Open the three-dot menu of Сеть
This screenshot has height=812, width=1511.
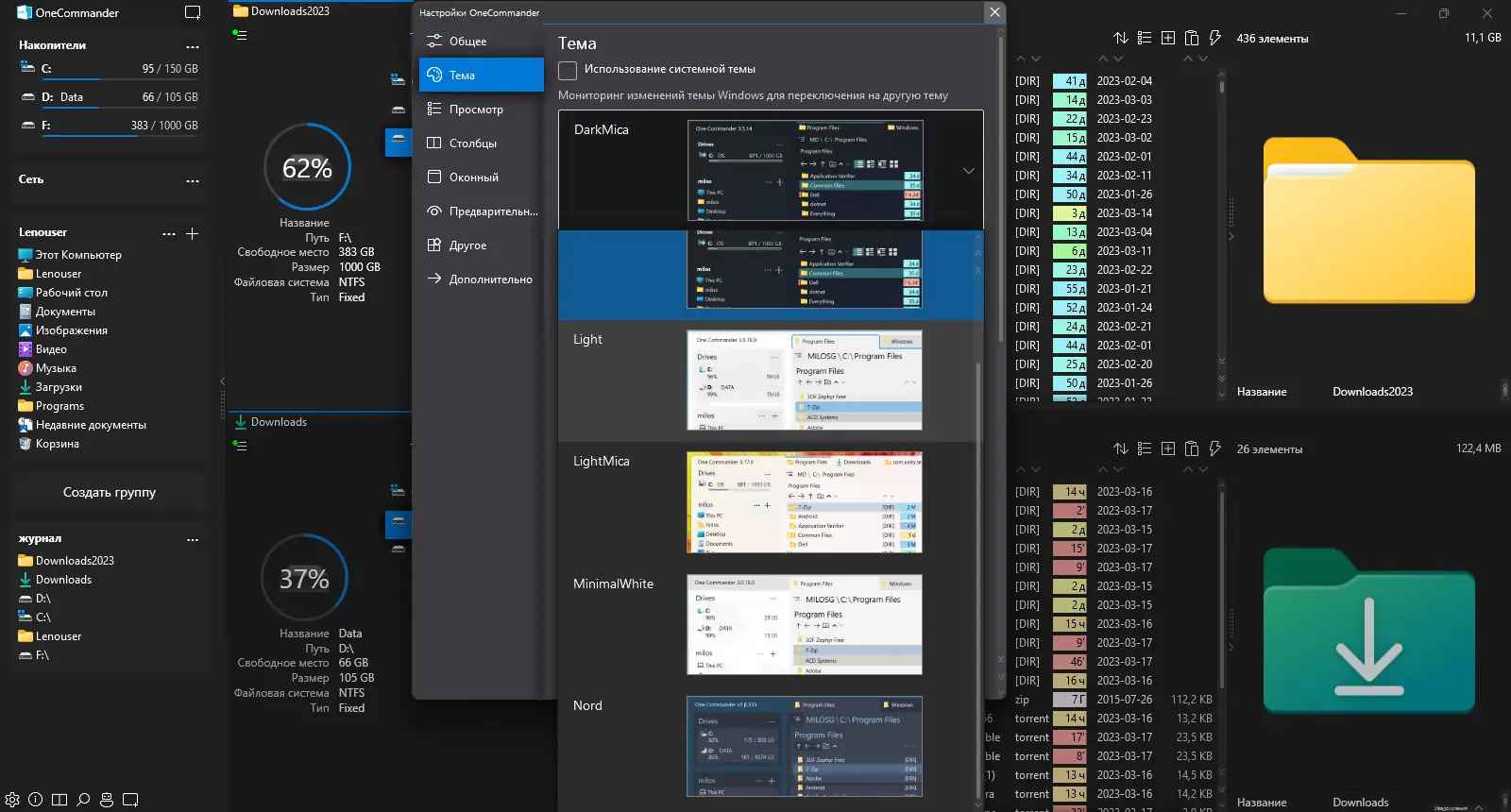[193, 180]
